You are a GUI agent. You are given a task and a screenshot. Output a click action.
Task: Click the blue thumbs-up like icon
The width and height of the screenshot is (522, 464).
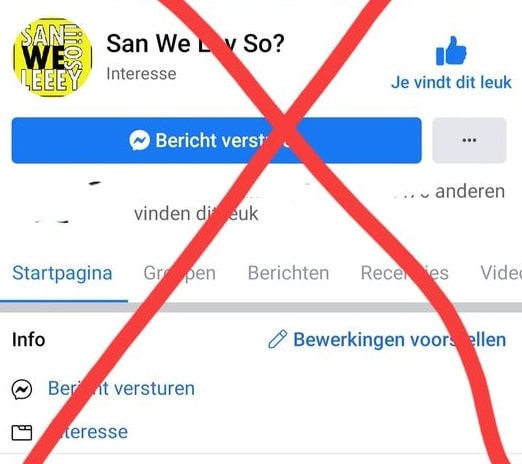(451, 51)
